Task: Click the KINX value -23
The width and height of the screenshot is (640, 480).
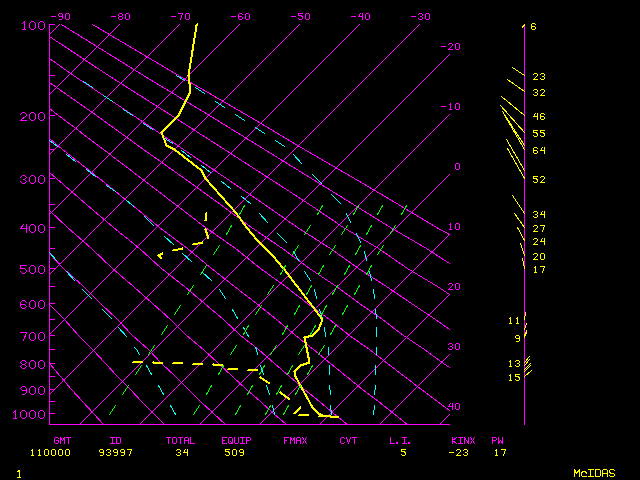Action: (460, 453)
